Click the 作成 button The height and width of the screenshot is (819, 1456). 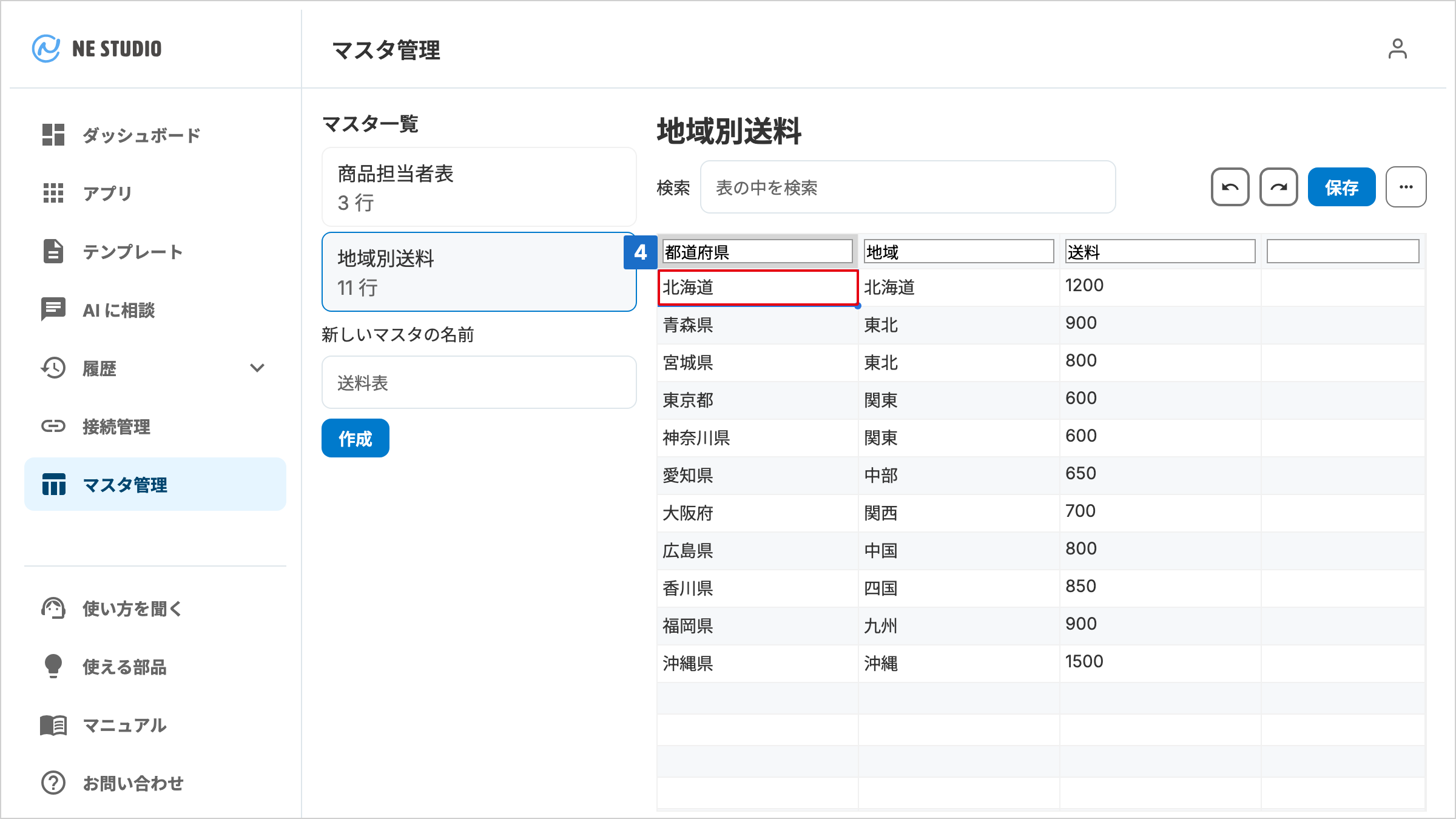pyautogui.click(x=356, y=438)
